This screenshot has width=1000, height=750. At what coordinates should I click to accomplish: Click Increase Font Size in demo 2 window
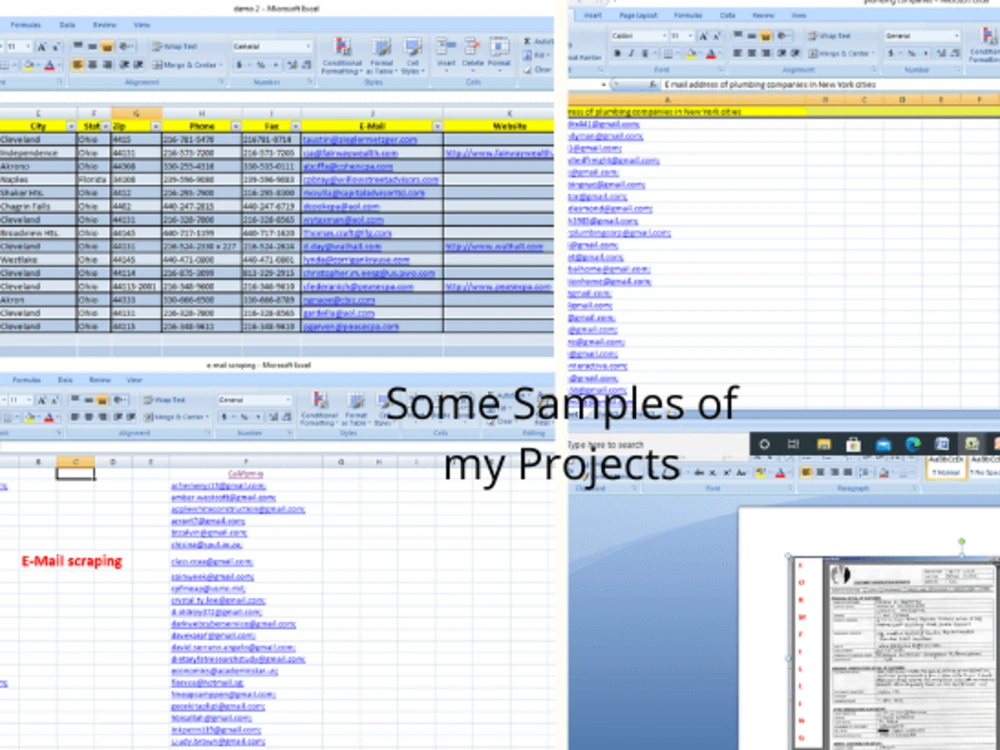pos(41,47)
